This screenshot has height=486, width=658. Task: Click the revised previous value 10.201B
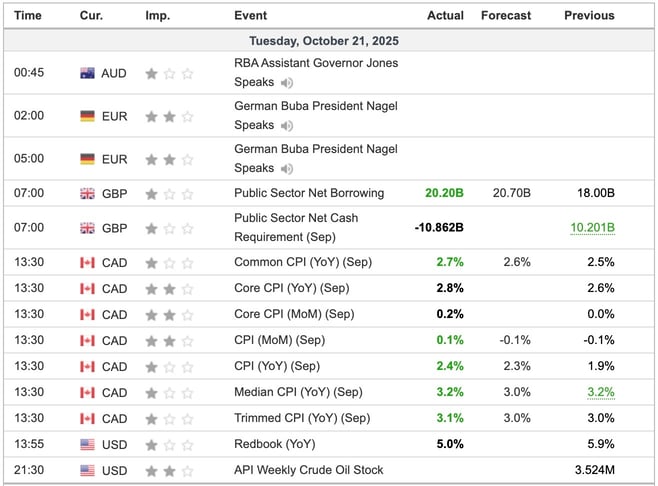592,228
